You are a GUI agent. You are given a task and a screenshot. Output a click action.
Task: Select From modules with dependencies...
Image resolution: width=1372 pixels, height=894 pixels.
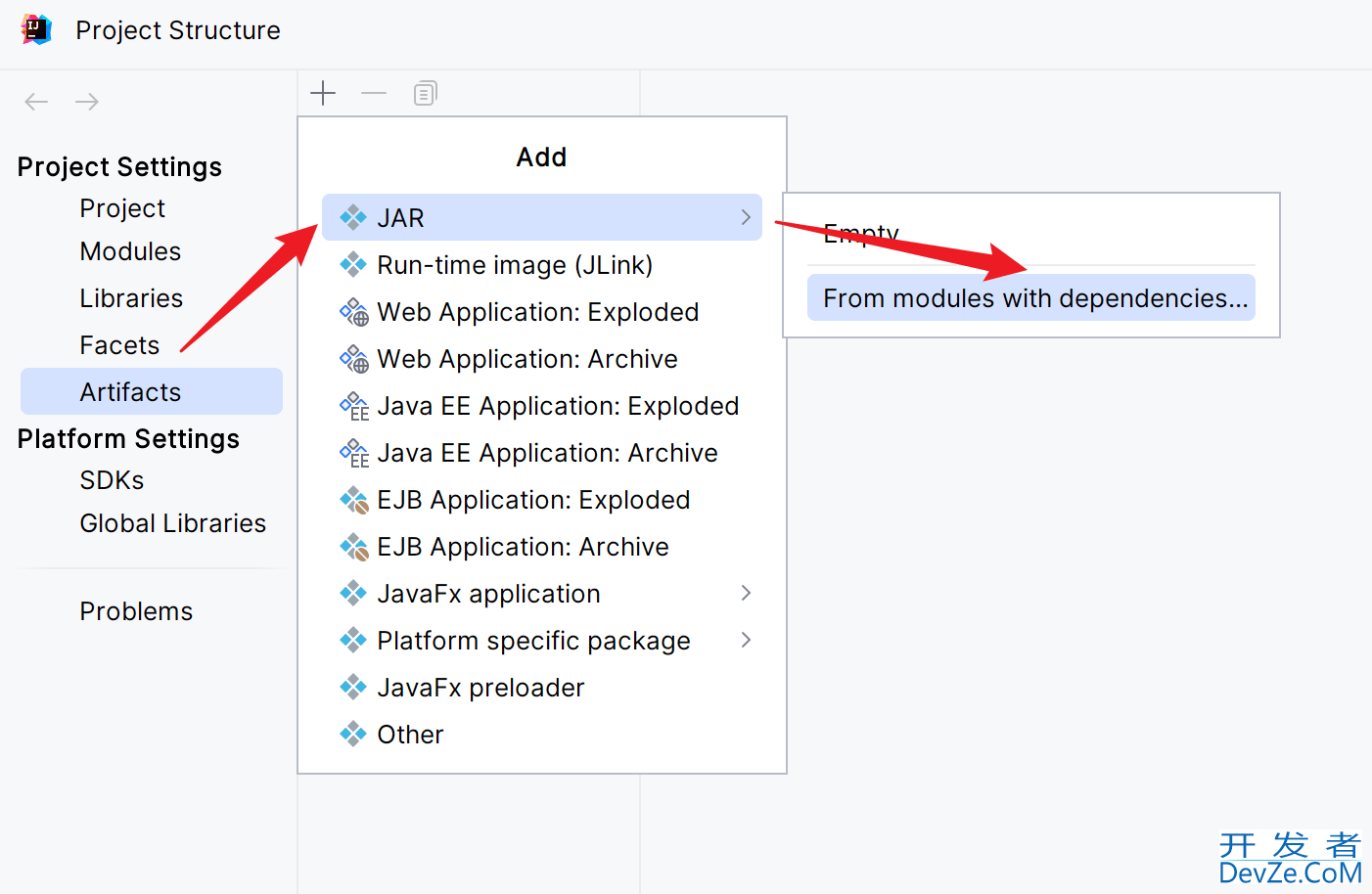pyautogui.click(x=1031, y=297)
